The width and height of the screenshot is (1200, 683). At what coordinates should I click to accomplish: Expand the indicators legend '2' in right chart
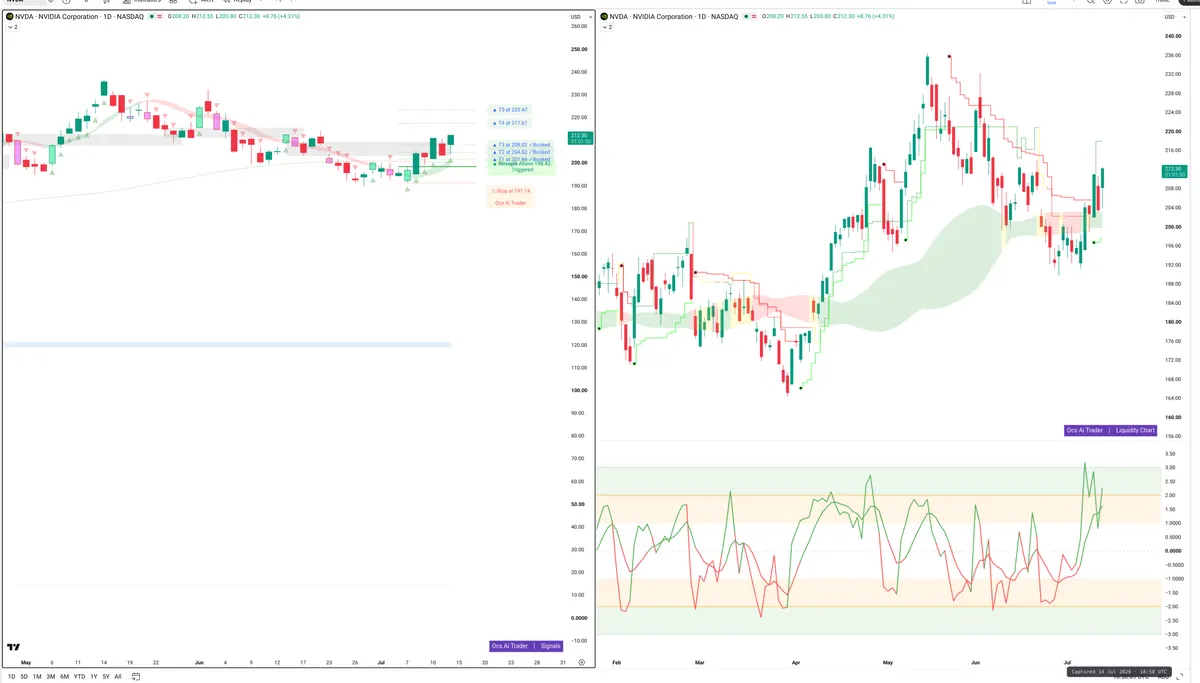[x=606, y=27]
